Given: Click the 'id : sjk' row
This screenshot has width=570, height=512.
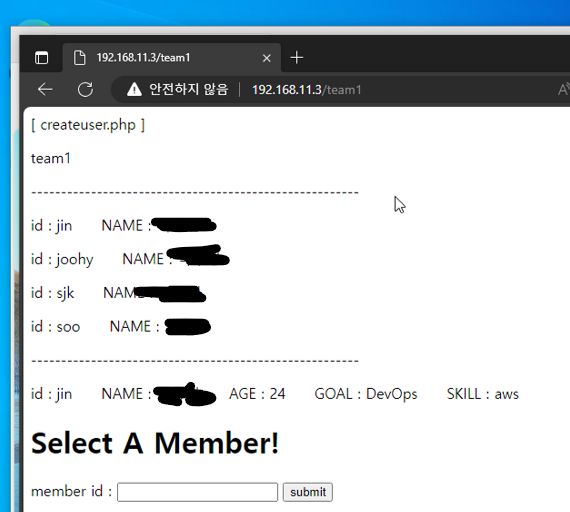Looking at the screenshot, I should pos(119,293).
